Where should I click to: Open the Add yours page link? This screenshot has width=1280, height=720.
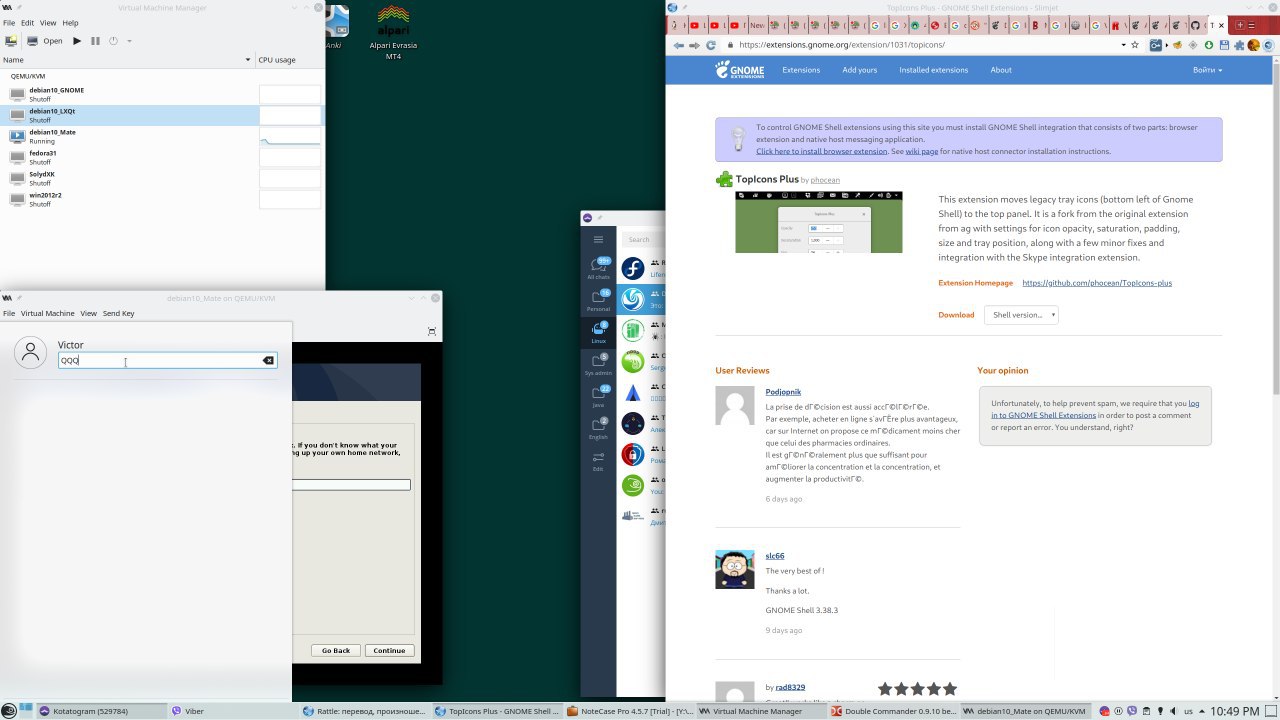click(x=859, y=70)
